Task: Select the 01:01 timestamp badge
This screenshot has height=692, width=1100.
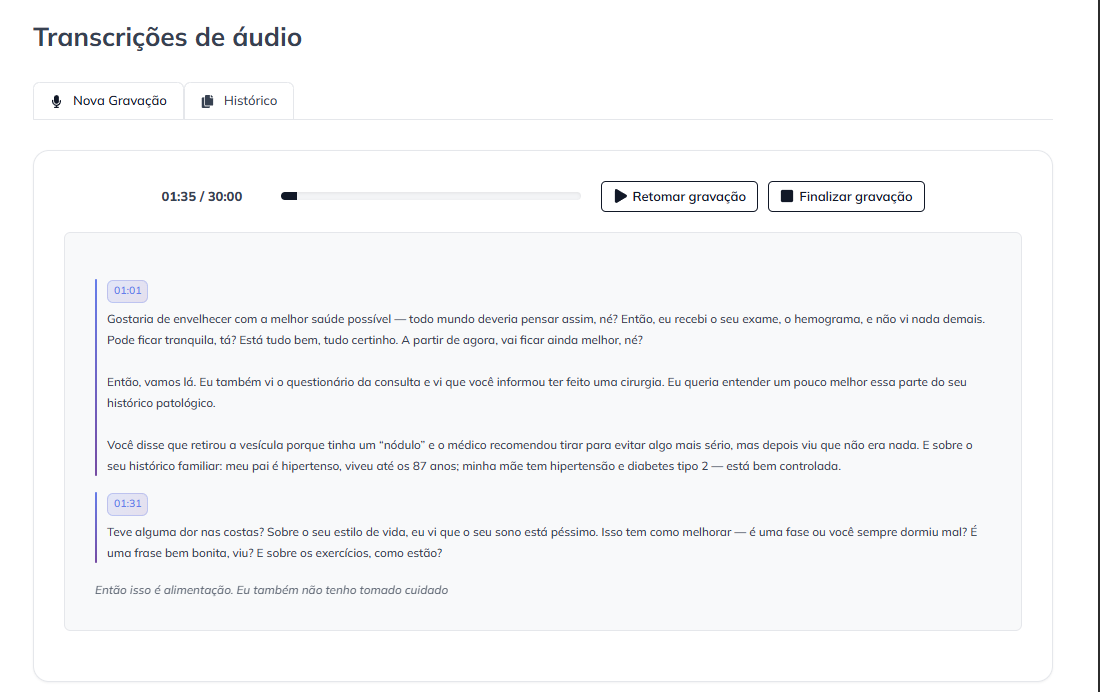Action: tap(128, 291)
